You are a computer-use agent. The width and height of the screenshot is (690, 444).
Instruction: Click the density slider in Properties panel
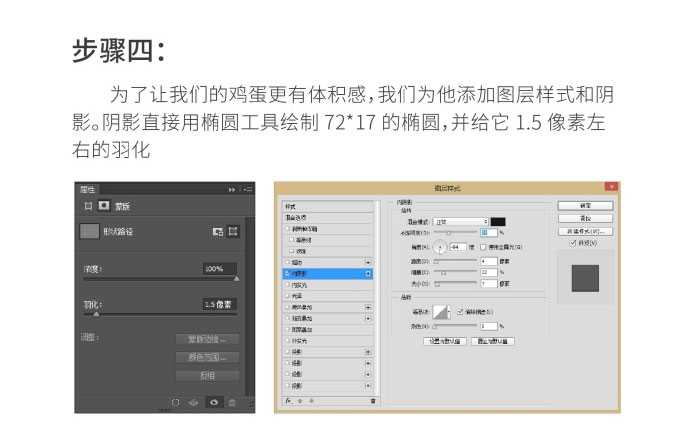point(161,279)
